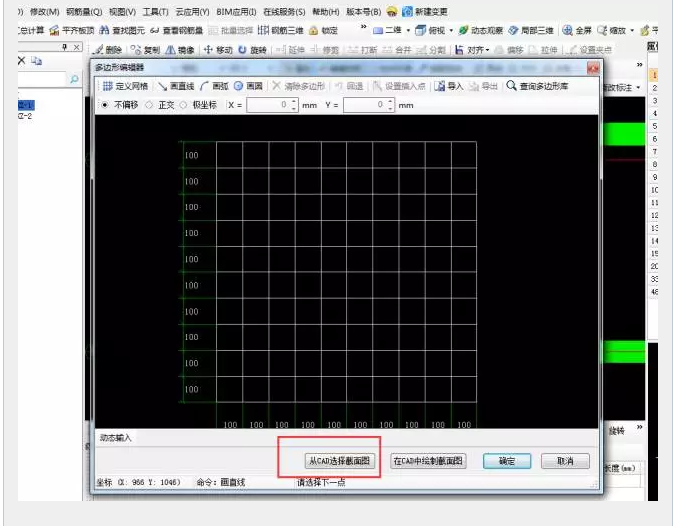The height and width of the screenshot is (526, 675).
Task: Open 工具(T) menu
Action: pos(155,12)
